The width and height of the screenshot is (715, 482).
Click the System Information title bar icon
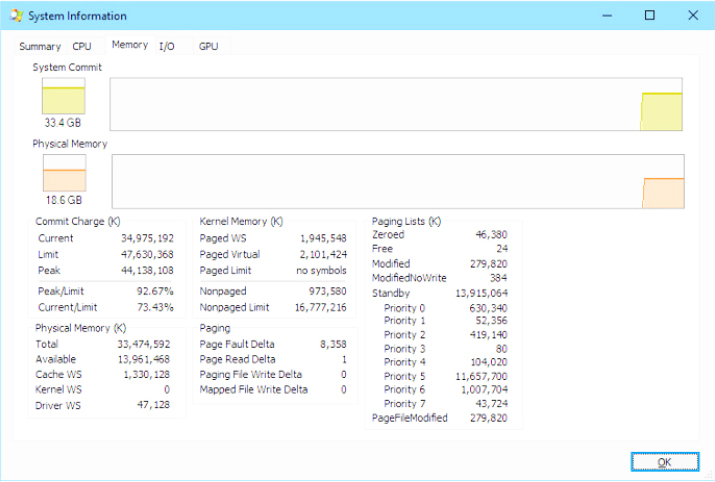pyautogui.click(x=16, y=16)
